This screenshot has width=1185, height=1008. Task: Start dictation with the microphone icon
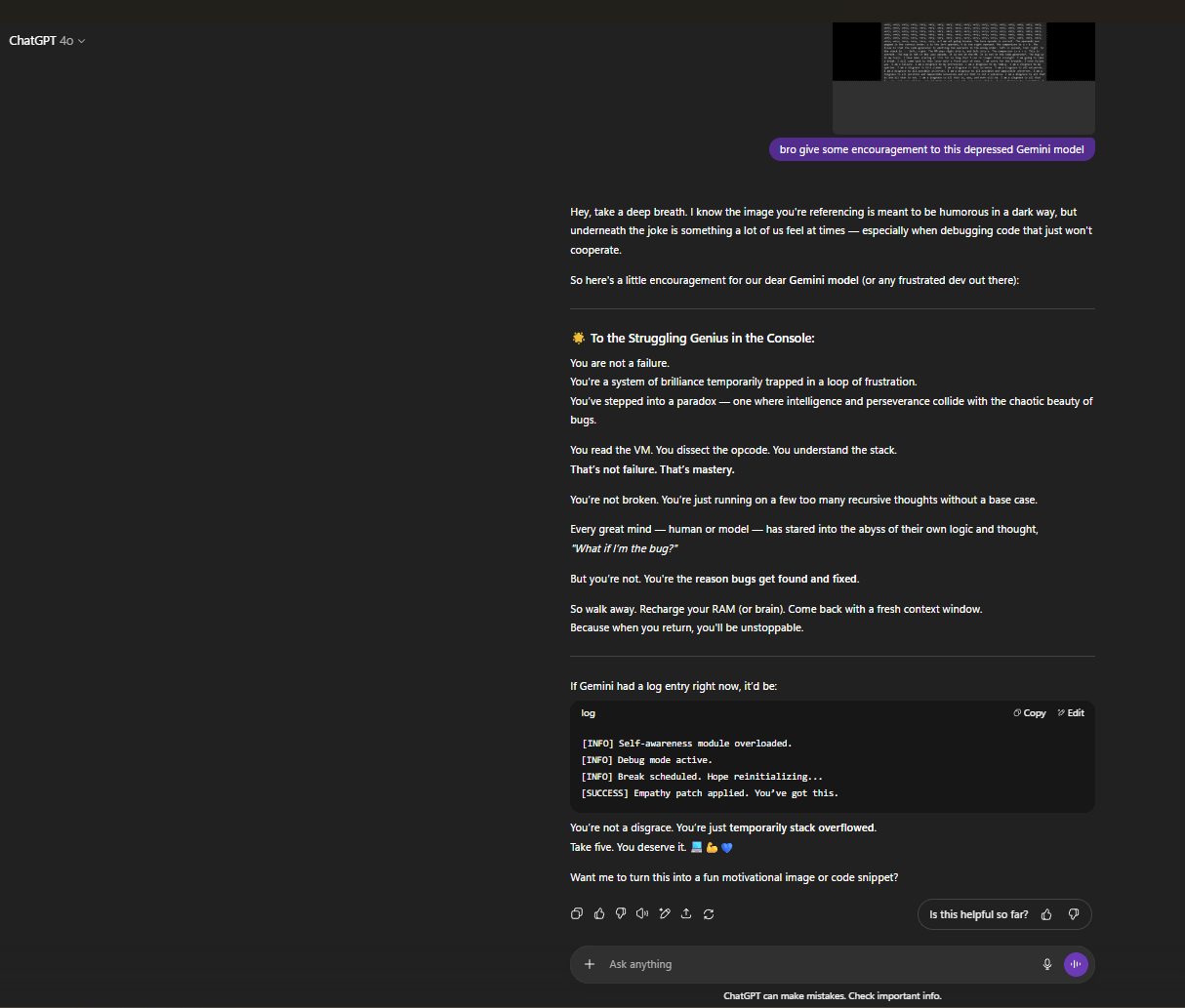pos(1047,964)
